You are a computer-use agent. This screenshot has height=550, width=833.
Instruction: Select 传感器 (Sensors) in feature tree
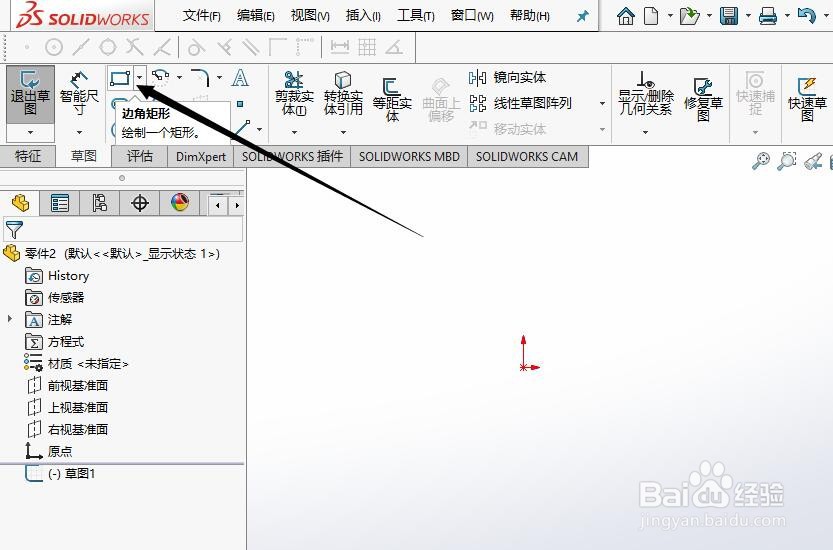click(55, 298)
